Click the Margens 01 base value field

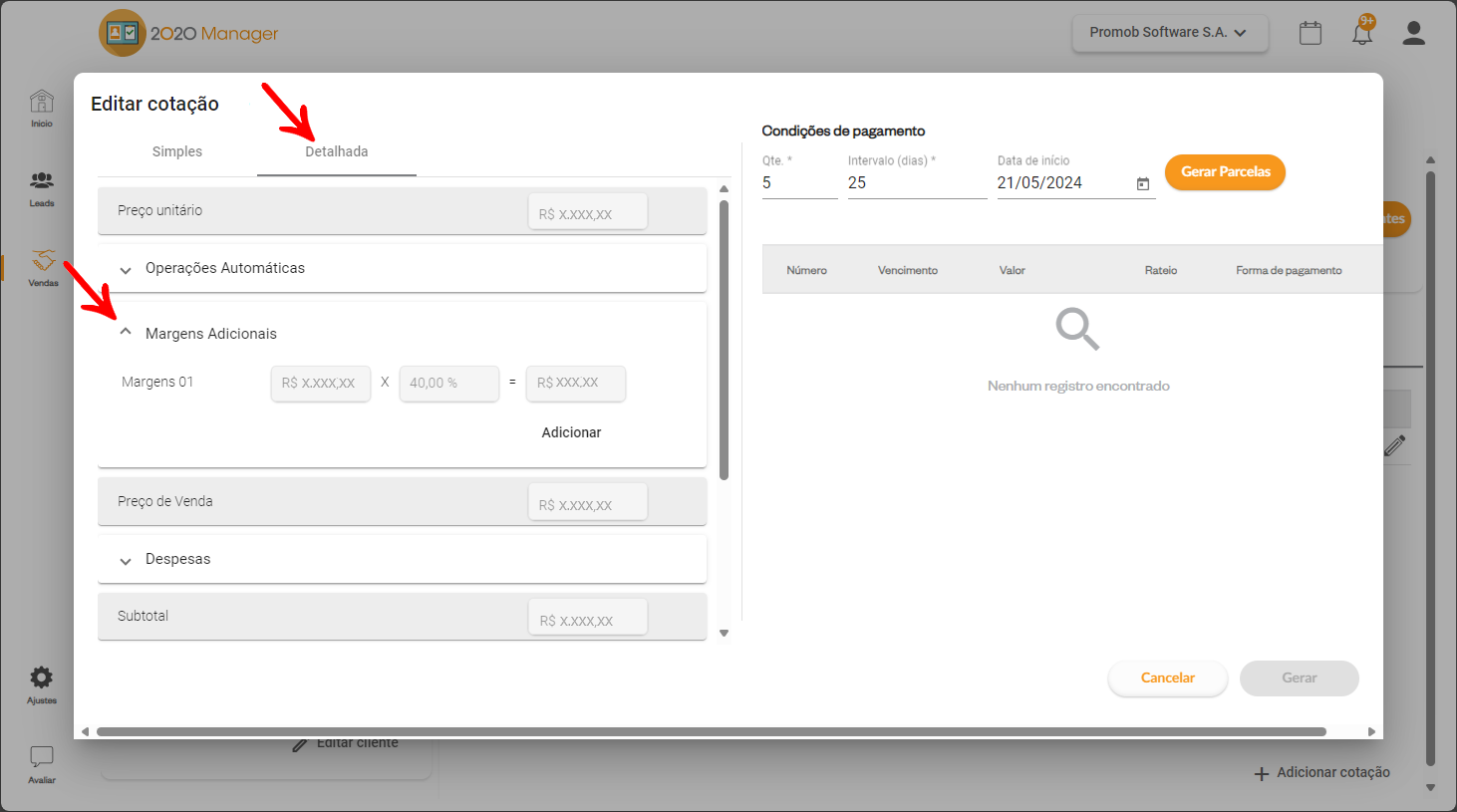coord(321,384)
